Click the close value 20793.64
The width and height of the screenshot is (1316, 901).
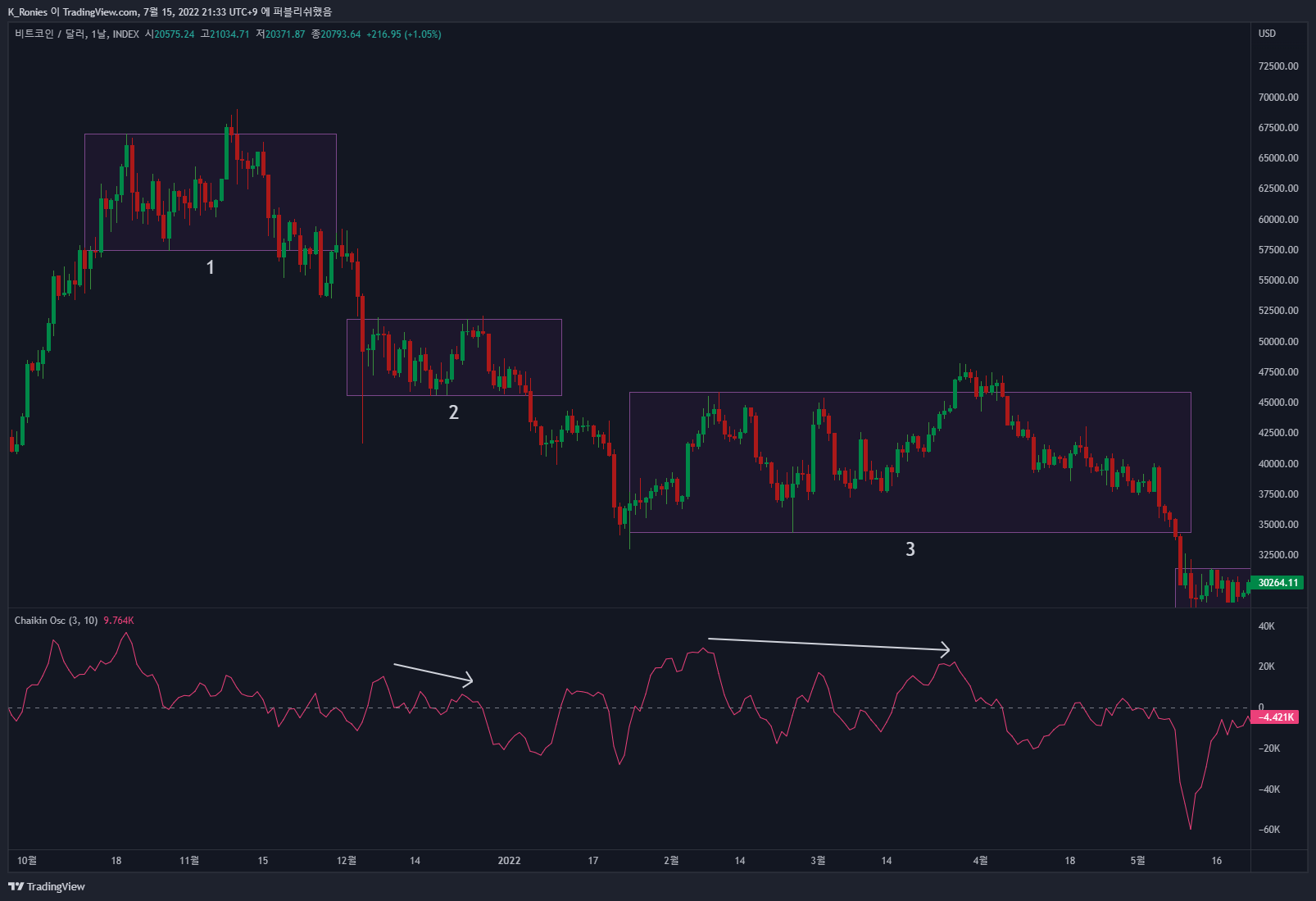340,34
